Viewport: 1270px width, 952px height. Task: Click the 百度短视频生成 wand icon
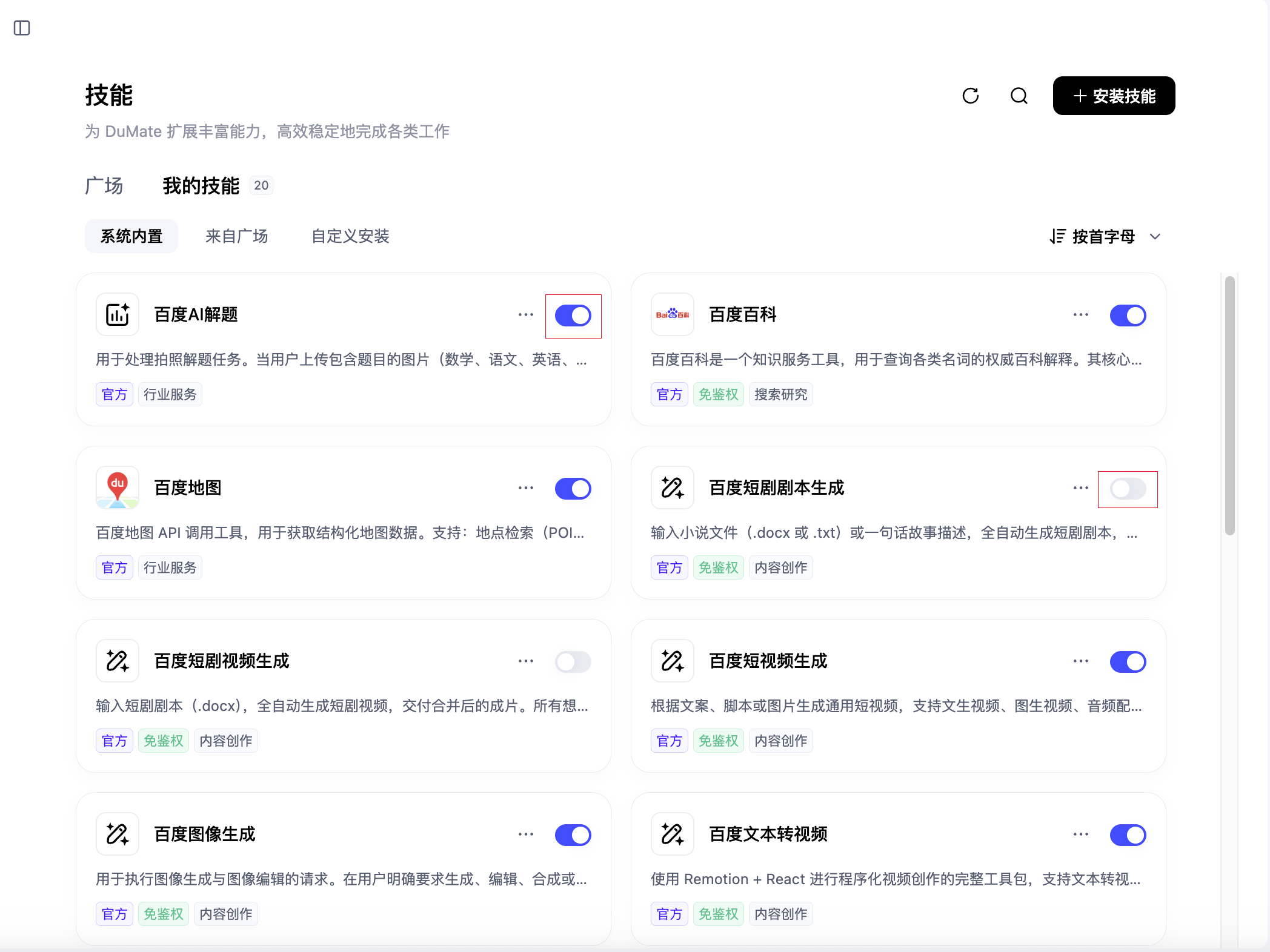[x=673, y=661]
